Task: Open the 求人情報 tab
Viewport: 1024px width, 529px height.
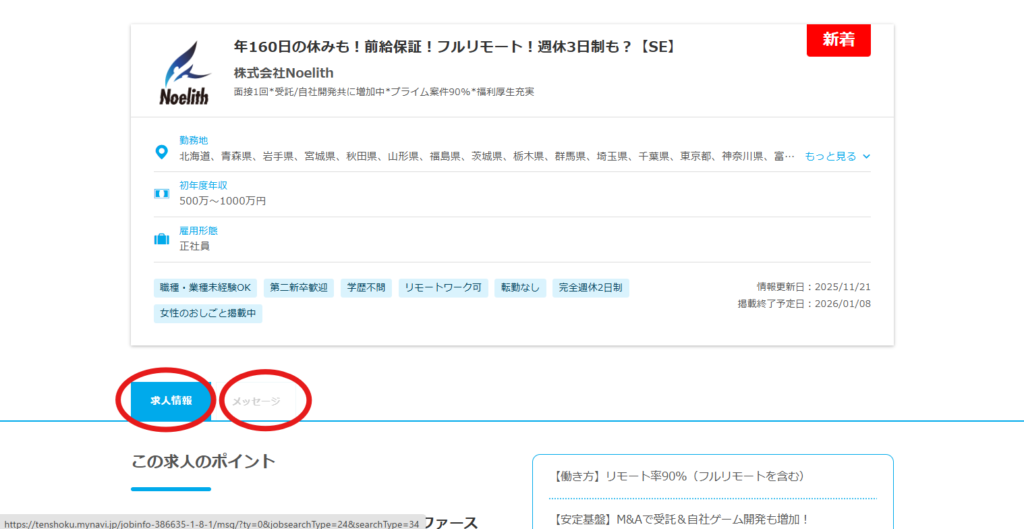Action: pos(171,401)
